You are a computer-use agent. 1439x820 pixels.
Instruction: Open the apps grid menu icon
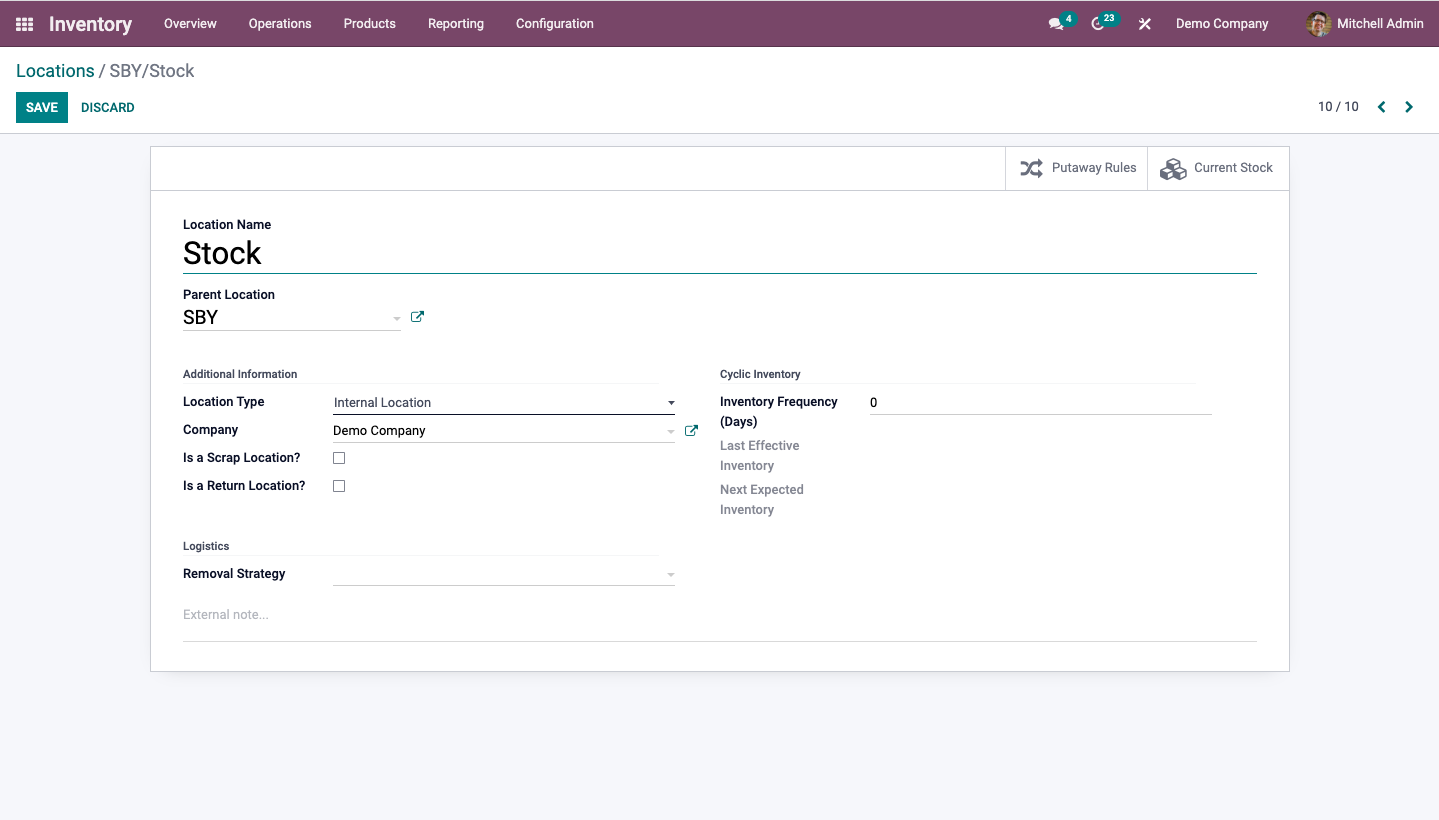tap(24, 24)
